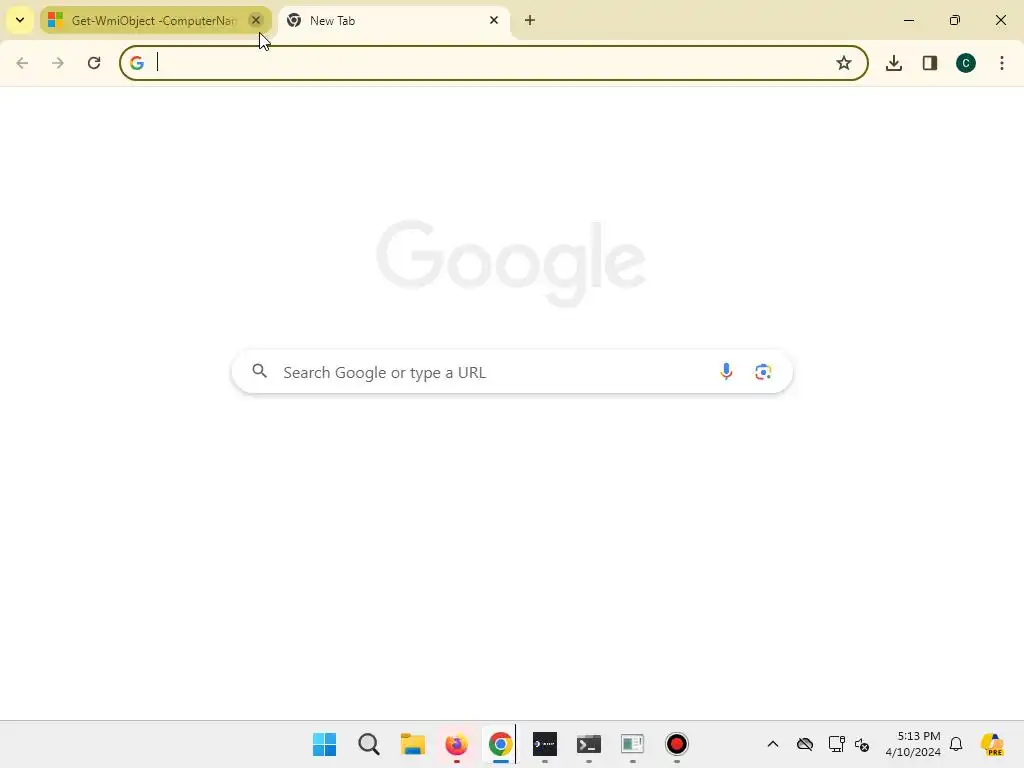
Task: Switch to Firefox in the taskbar
Action: [x=456, y=744]
